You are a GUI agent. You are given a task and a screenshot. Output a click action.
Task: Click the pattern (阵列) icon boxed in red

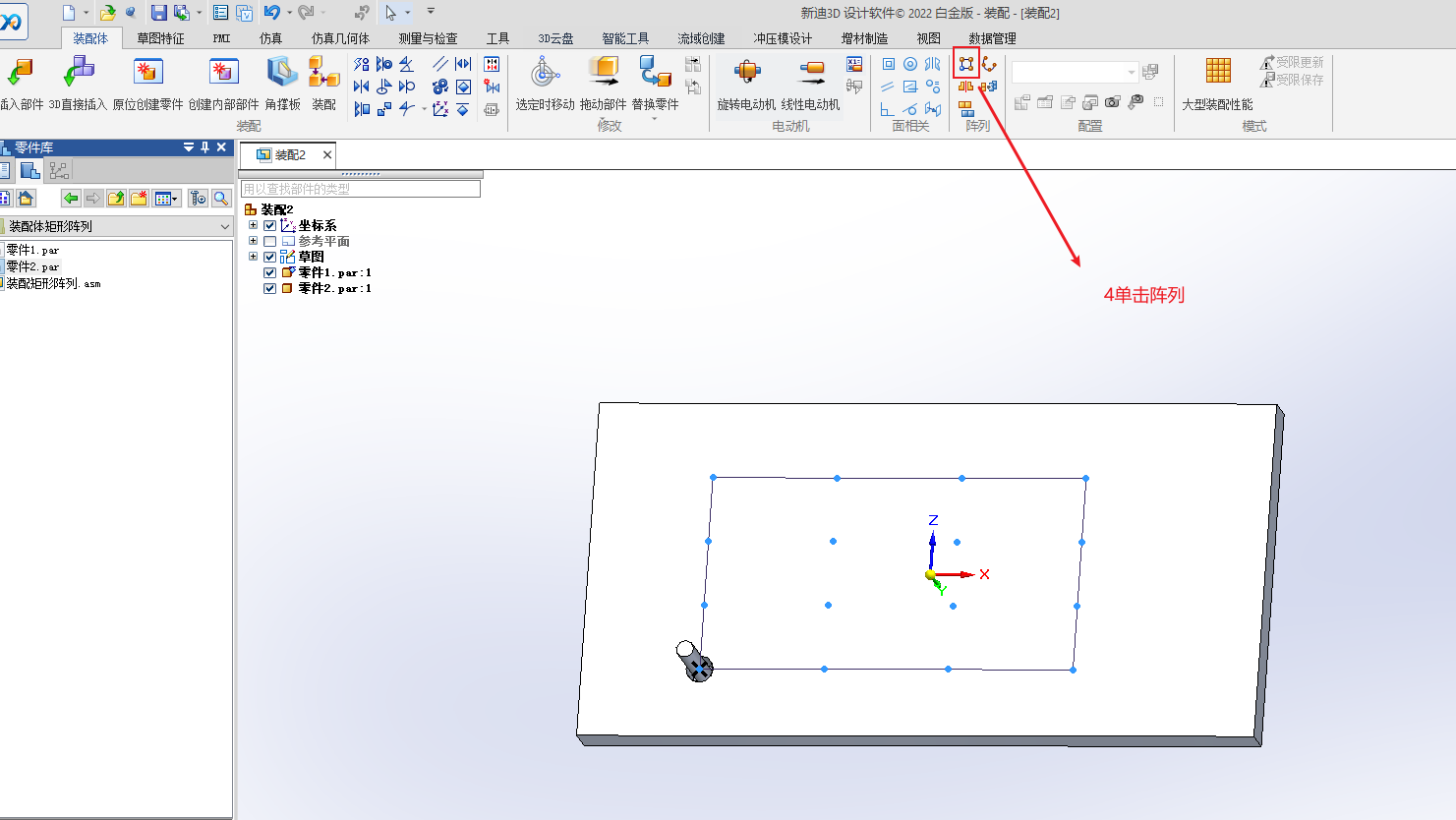click(966, 64)
